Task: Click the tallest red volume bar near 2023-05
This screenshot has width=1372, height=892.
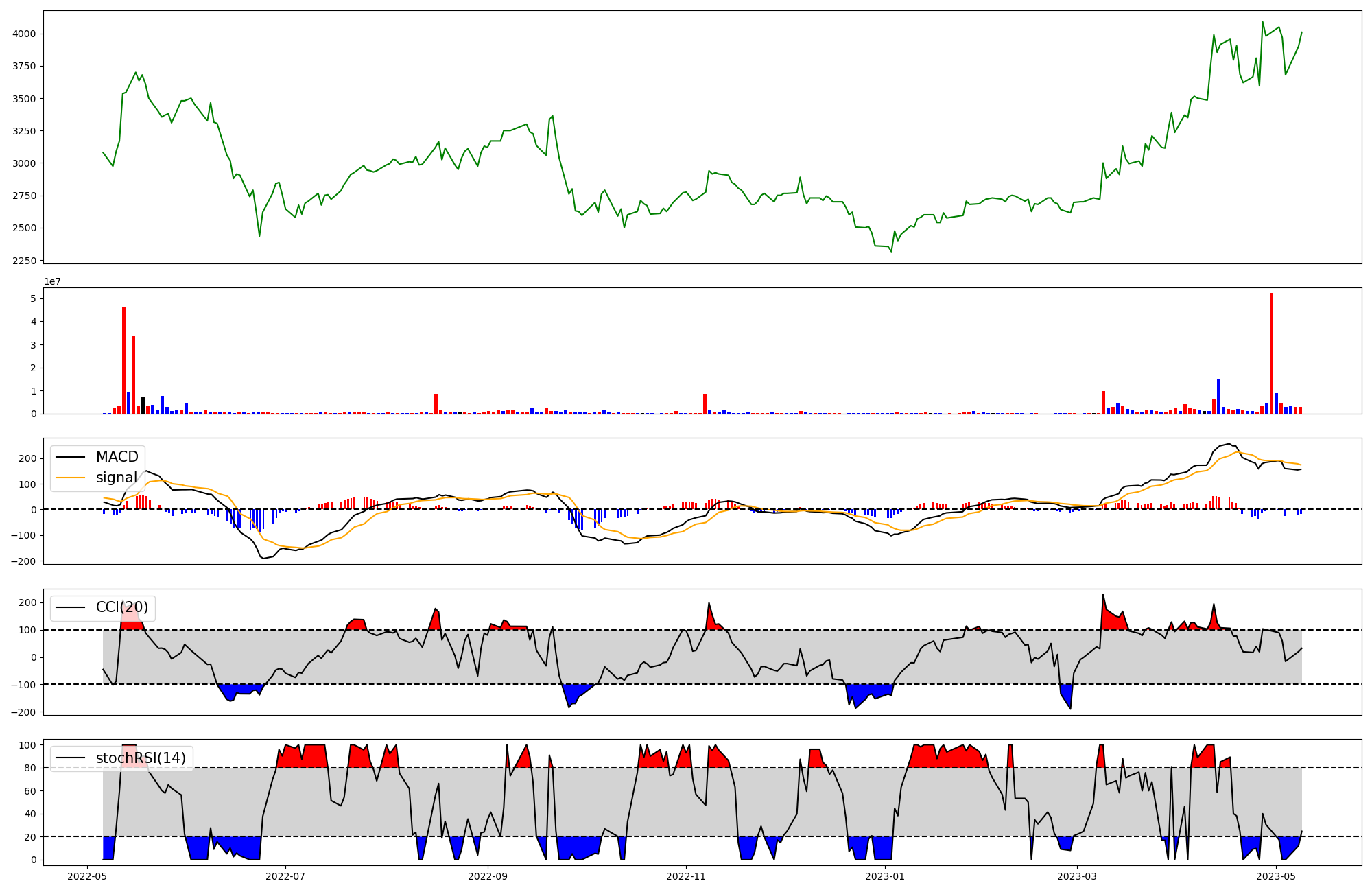Action: pyautogui.click(x=1271, y=353)
